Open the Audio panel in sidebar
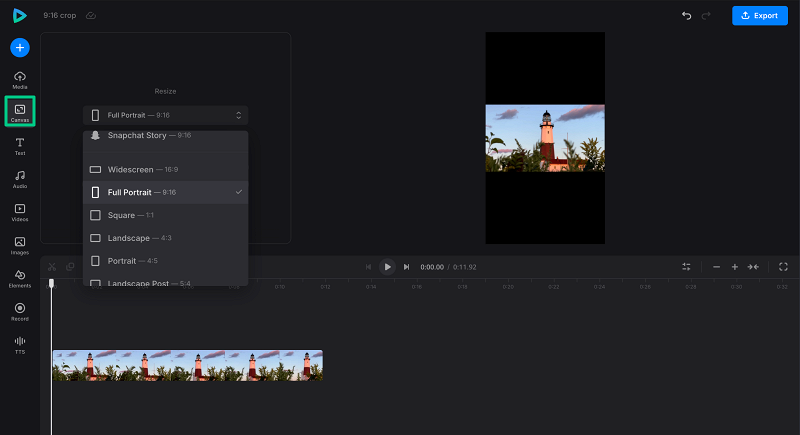 [20, 180]
